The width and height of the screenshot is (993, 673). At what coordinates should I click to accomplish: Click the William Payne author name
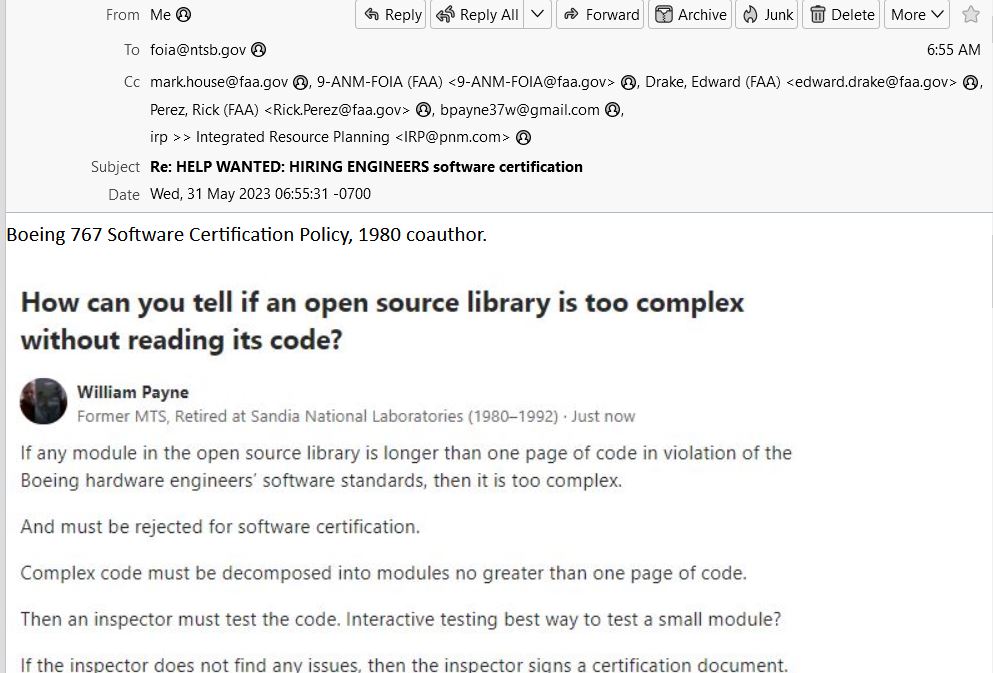pyautogui.click(x=133, y=393)
